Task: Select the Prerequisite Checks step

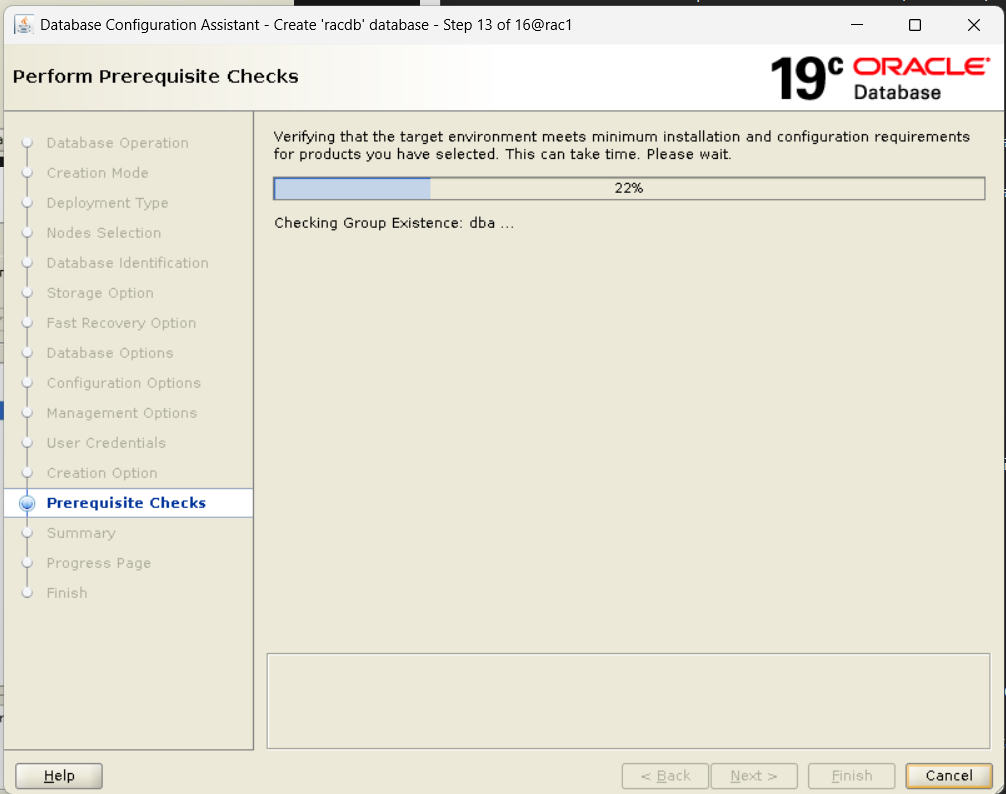Action: (x=126, y=503)
